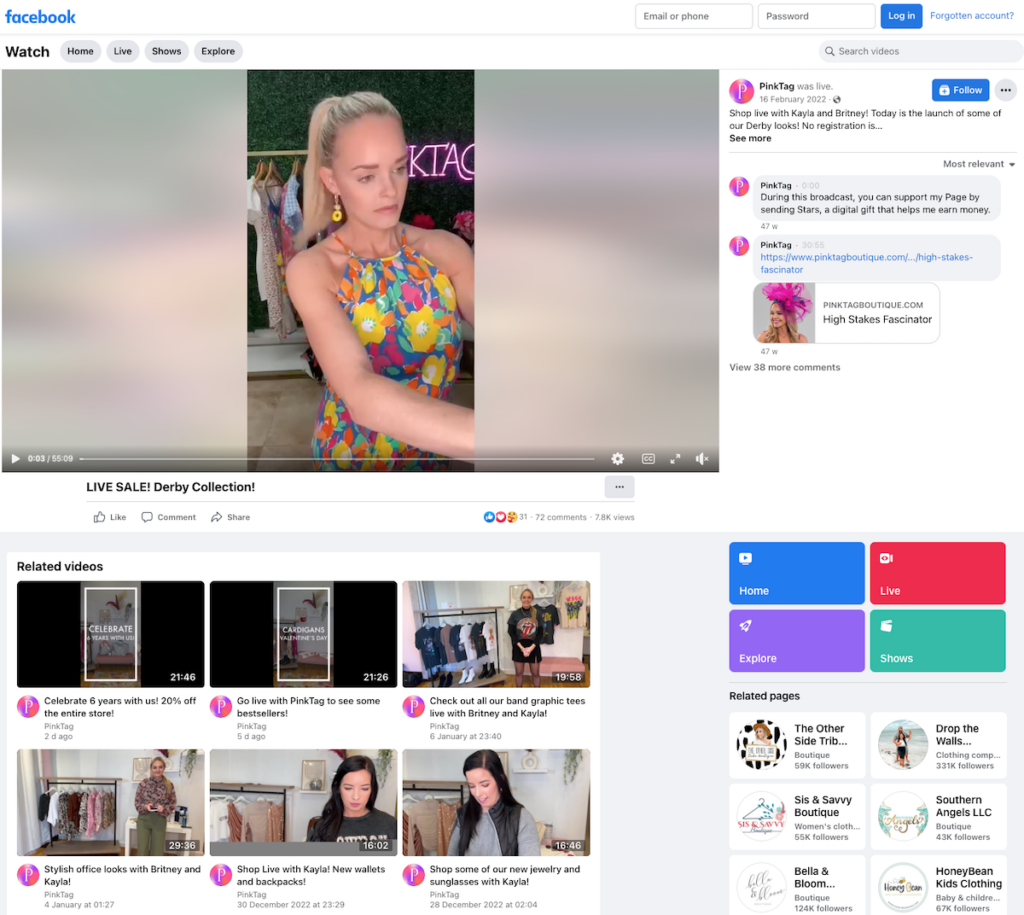Unmute the video sound

click(702, 458)
